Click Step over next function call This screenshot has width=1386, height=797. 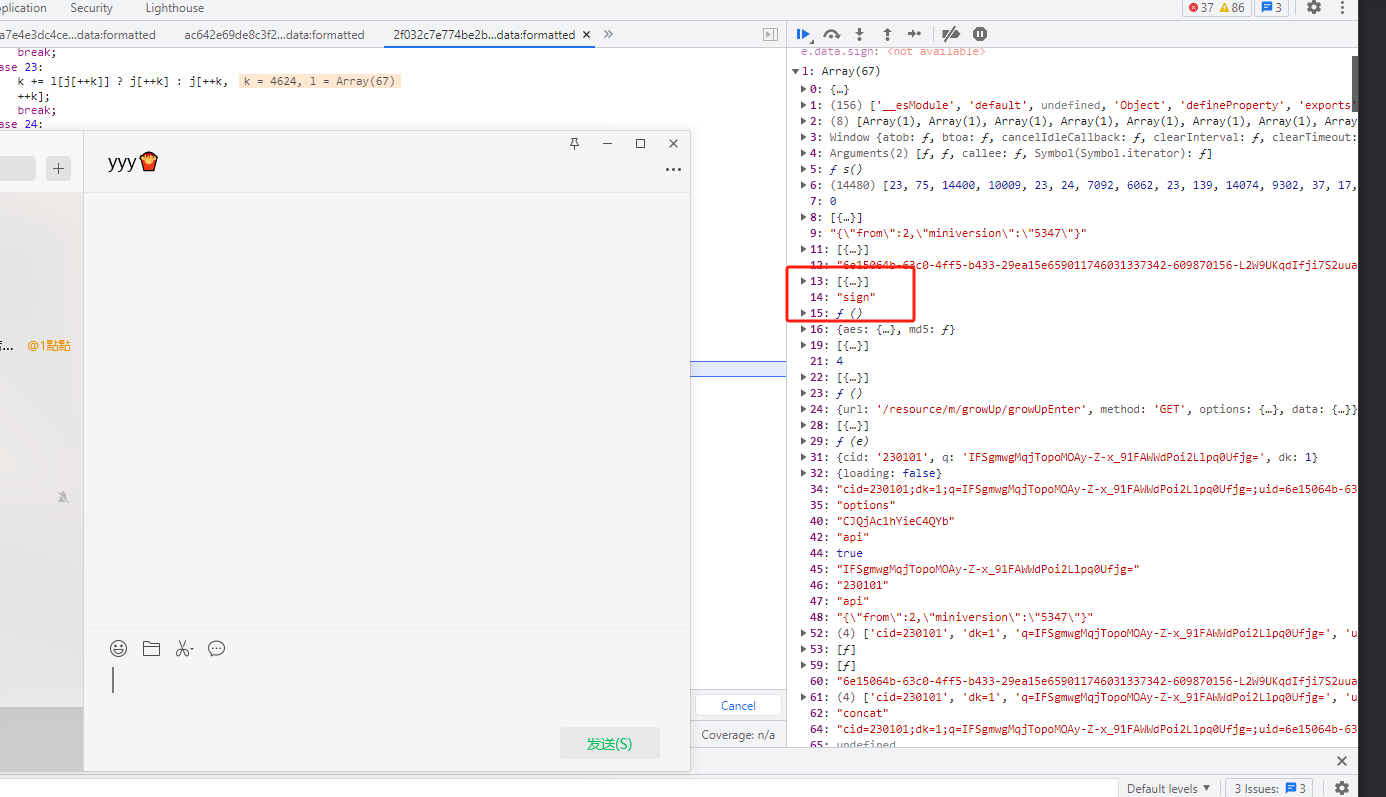tap(831, 34)
